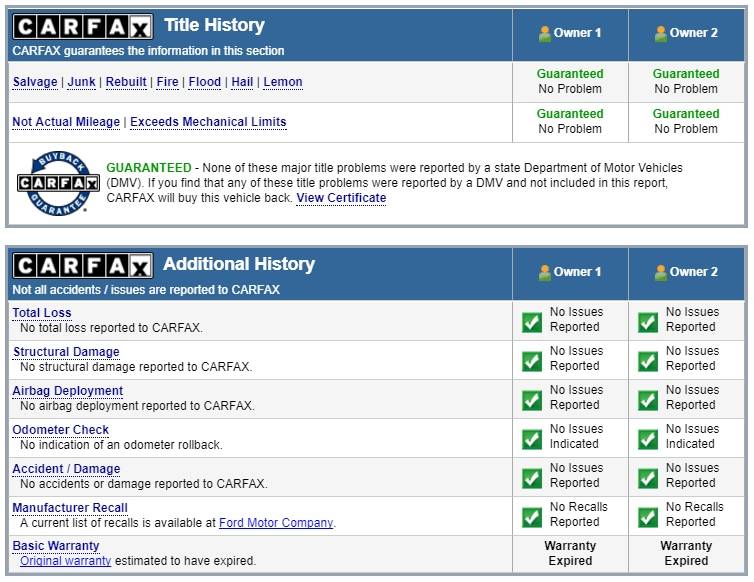Open the Salvage title definition link
This screenshot has width=754, height=582.
35,82
